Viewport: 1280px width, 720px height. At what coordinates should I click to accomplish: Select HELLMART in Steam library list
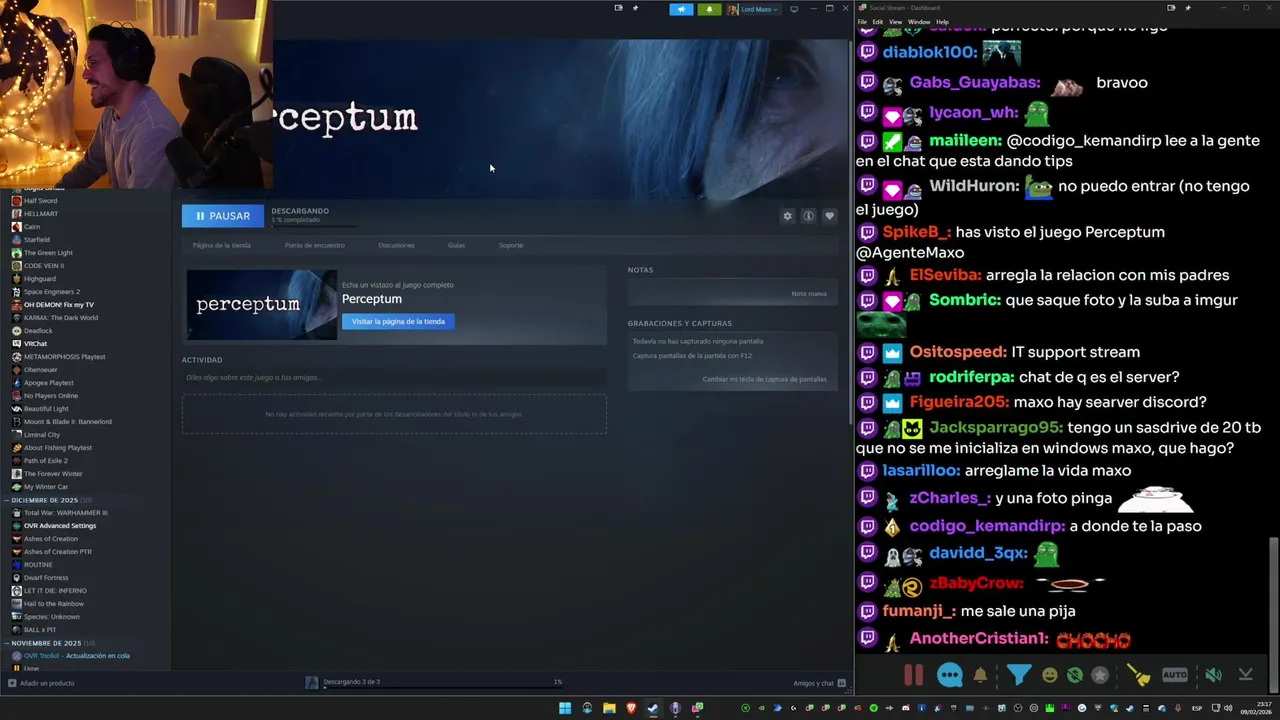click(x=41, y=213)
